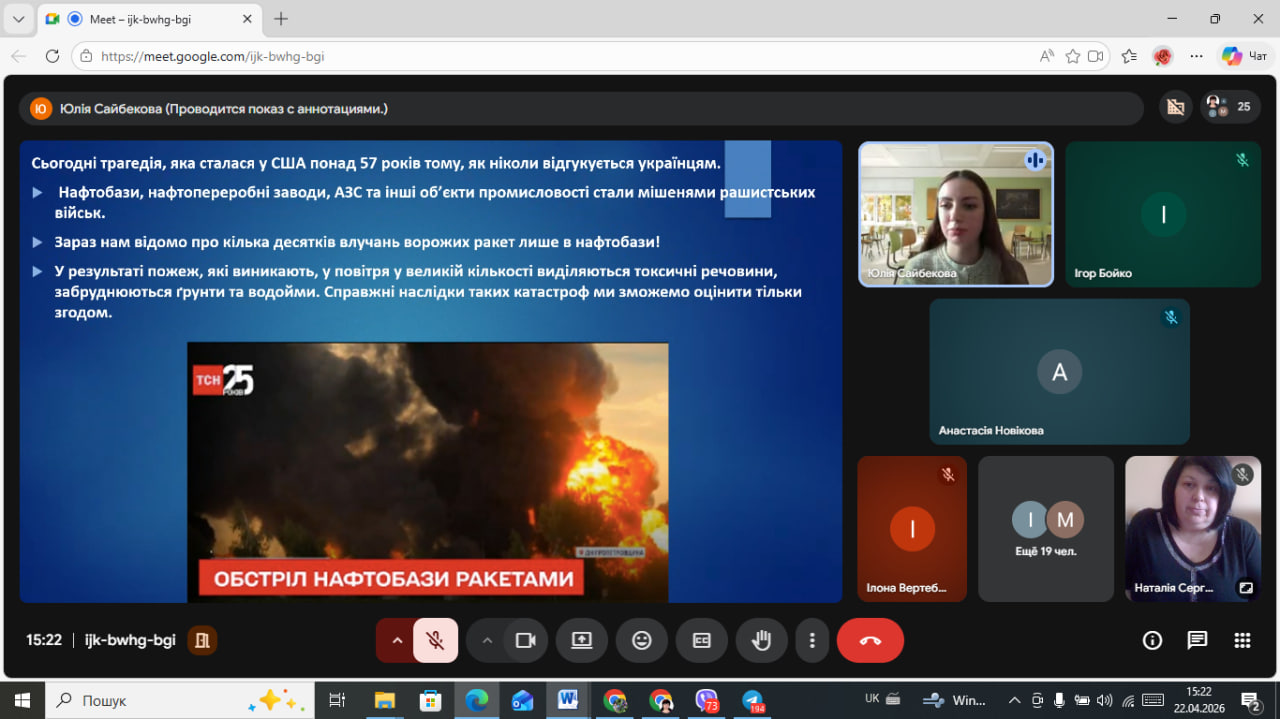Raise your hand in the meeting

pos(761,641)
